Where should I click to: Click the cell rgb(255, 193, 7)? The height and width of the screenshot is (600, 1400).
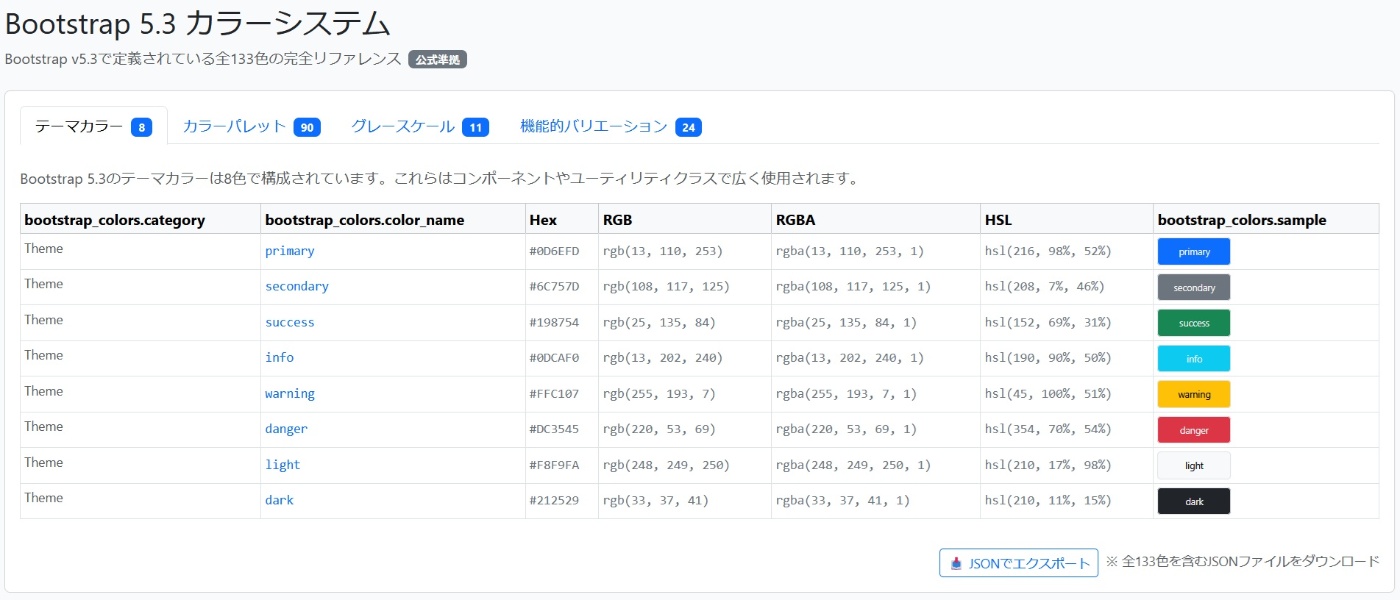pyautogui.click(x=685, y=394)
